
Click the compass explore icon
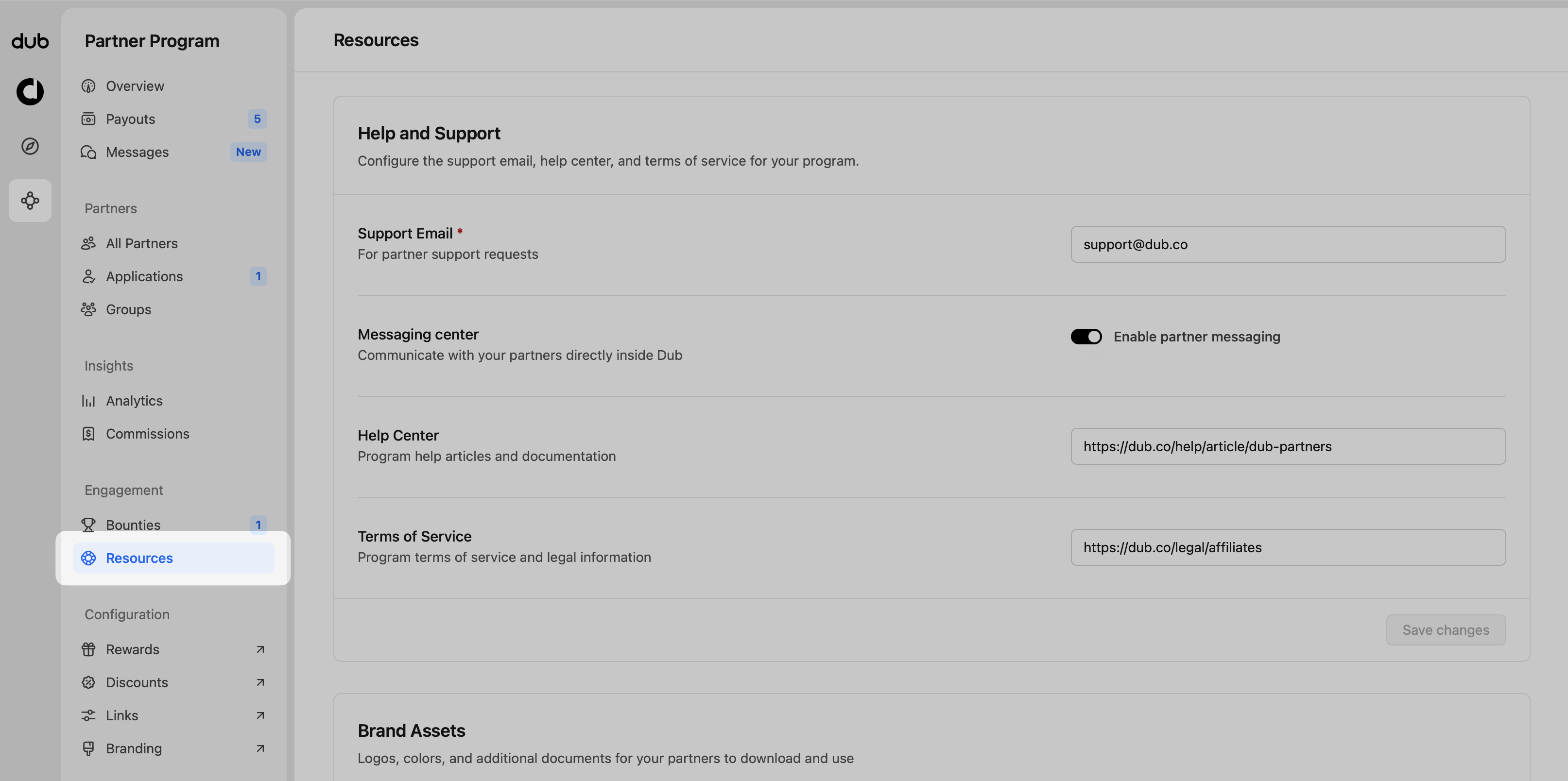[30, 146]
